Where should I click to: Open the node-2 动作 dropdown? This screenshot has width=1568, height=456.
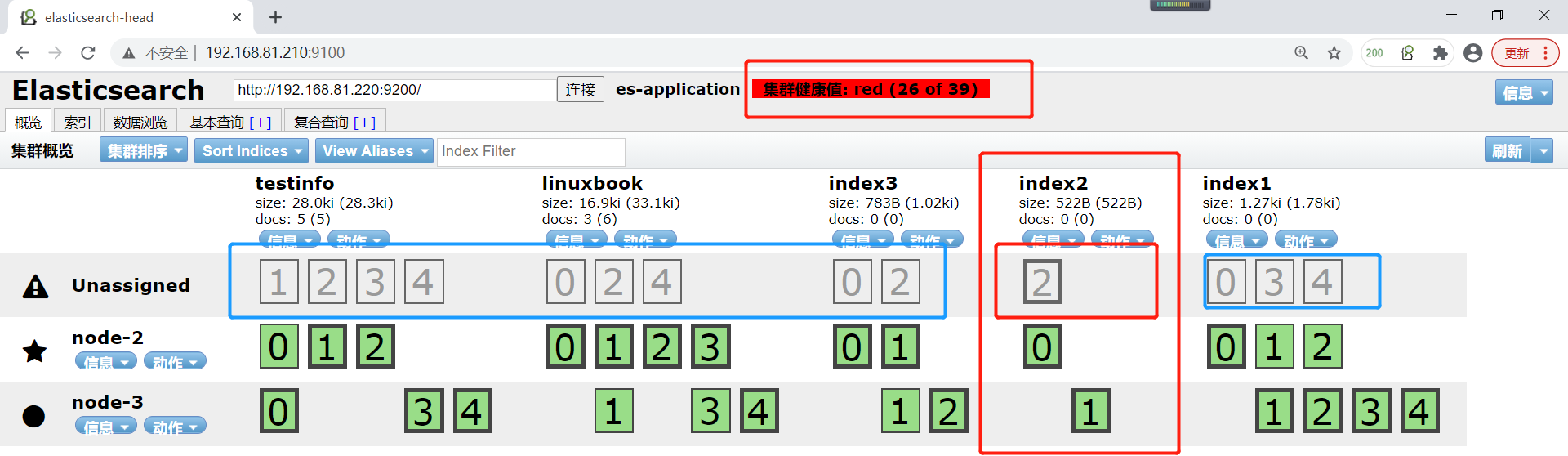175,362
